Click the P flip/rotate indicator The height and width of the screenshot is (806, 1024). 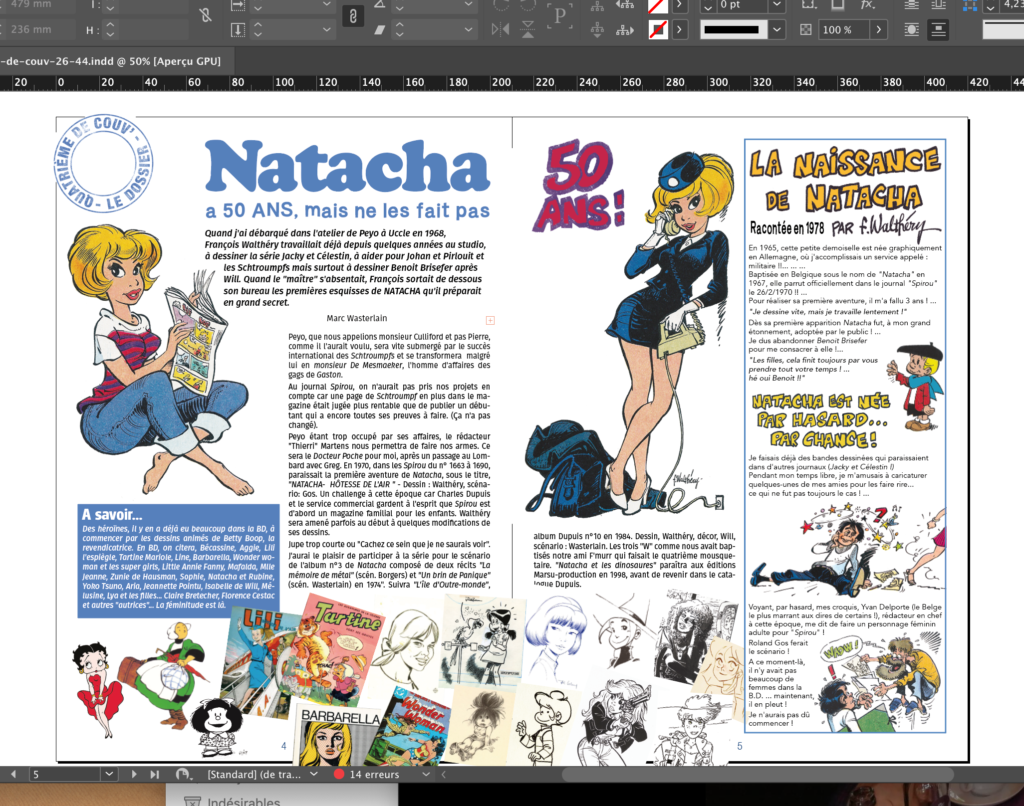click(x=559, y=16)
